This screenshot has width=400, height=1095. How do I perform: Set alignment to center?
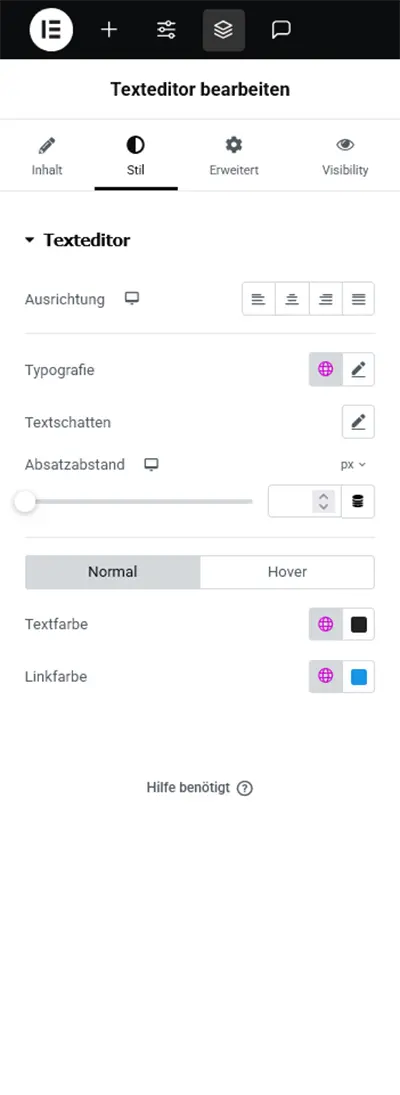tap(292, 299)
